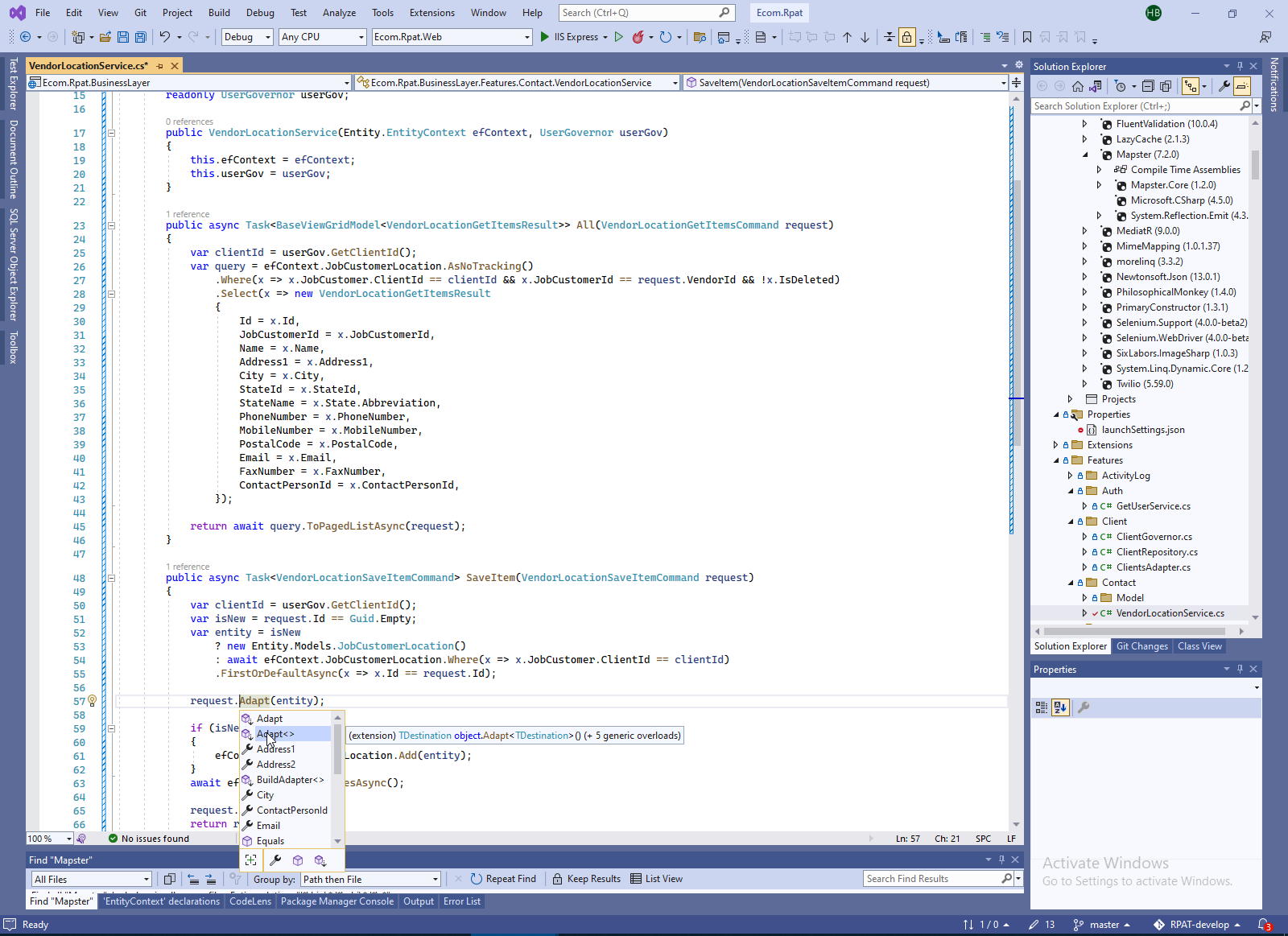Viewport: 1288px width, 936px height.
Task: Click the Undo toolbar icon
Action: click(165, 37)
